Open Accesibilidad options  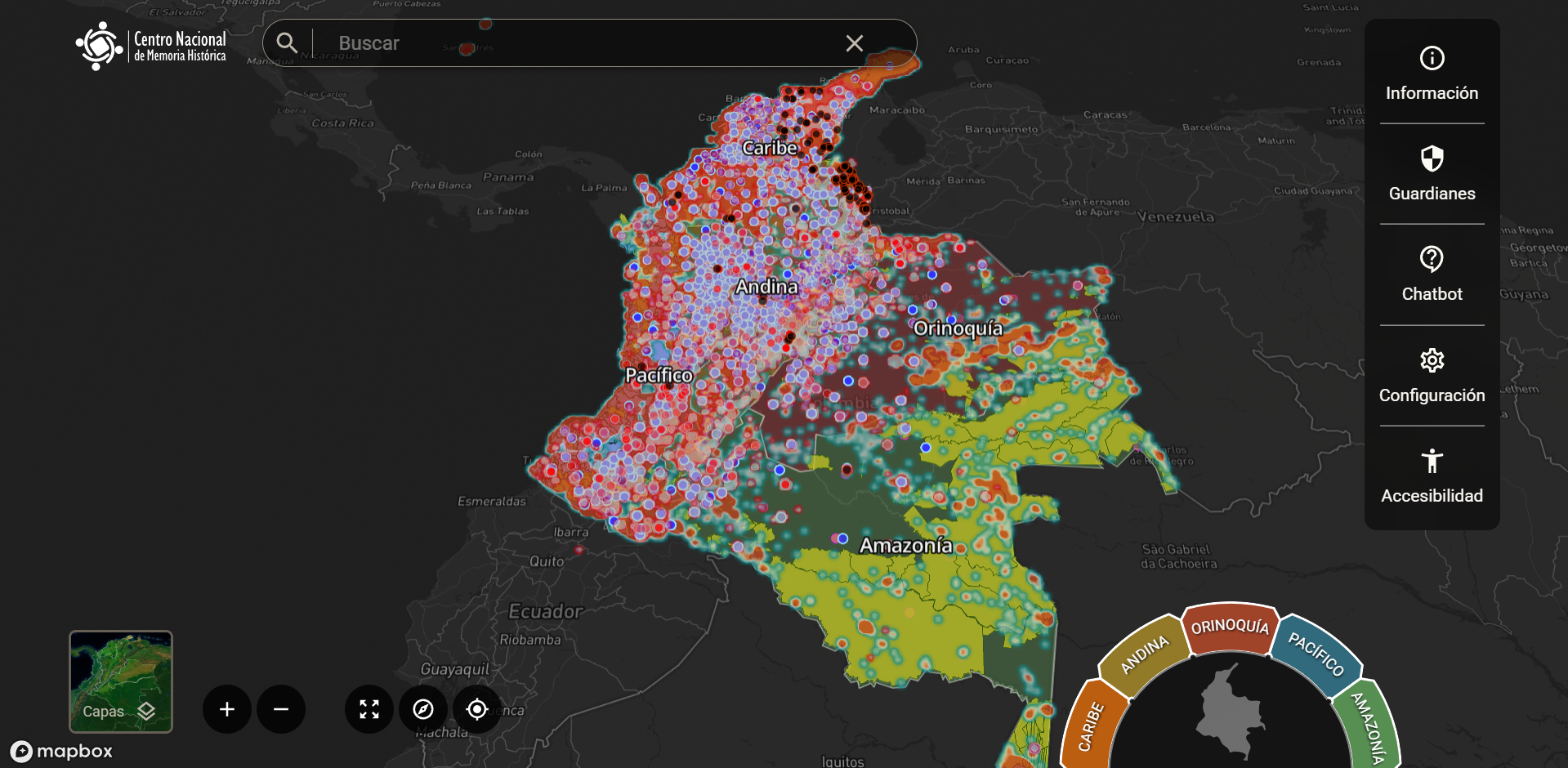click(1432, 476)
